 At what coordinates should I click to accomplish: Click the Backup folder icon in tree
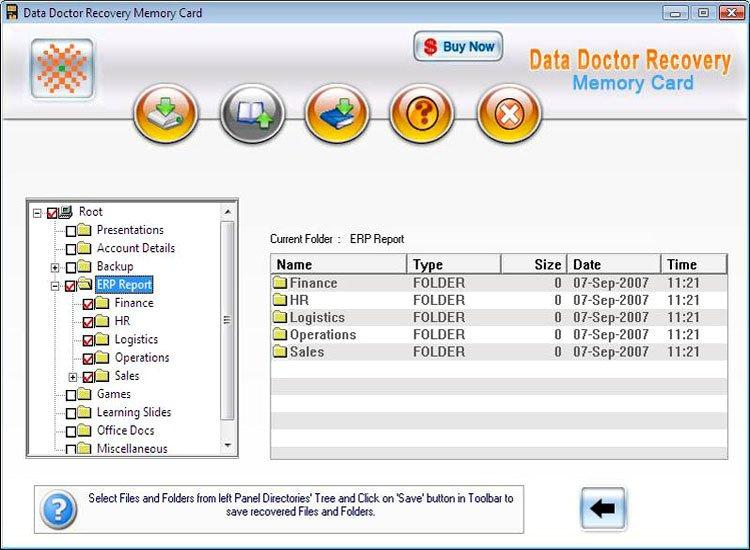click(84, 266)
